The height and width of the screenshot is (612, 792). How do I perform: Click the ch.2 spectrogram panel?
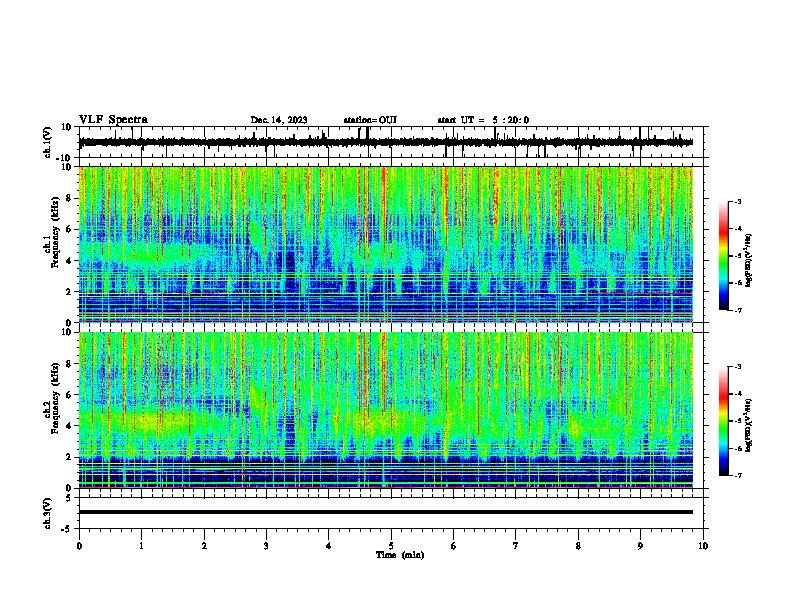point(386,410)
